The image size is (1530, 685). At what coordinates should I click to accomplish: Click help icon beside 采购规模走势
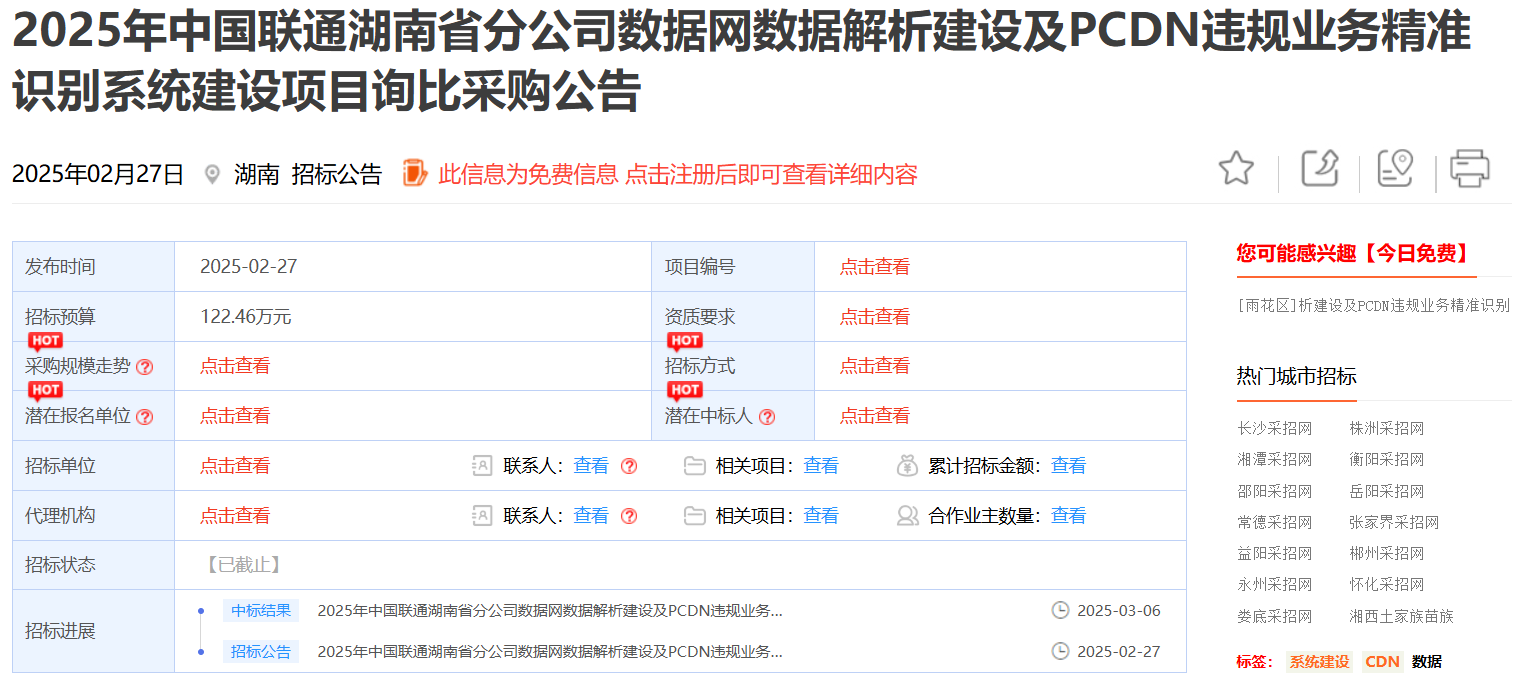point(145,367)
